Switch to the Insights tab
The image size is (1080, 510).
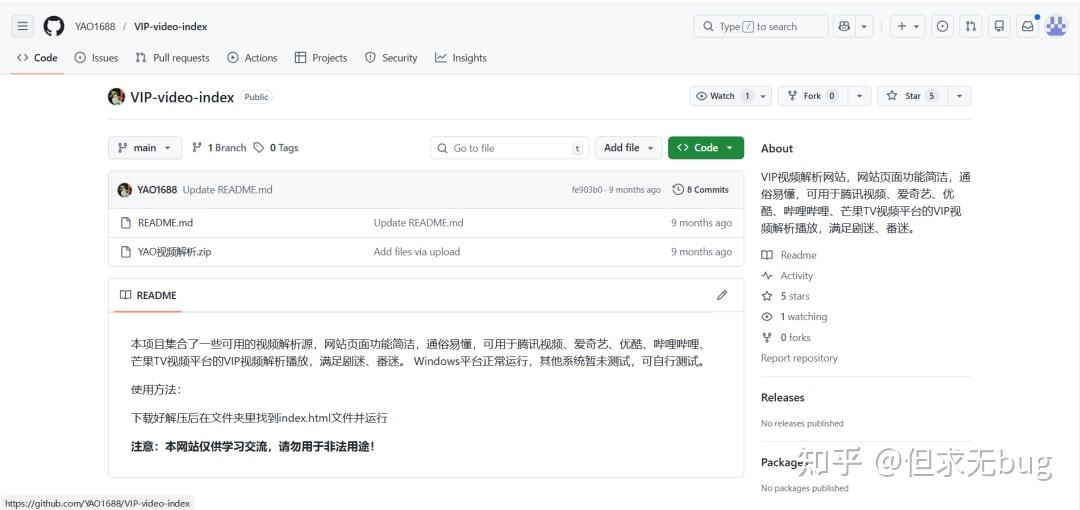click(x=461, y=58)
